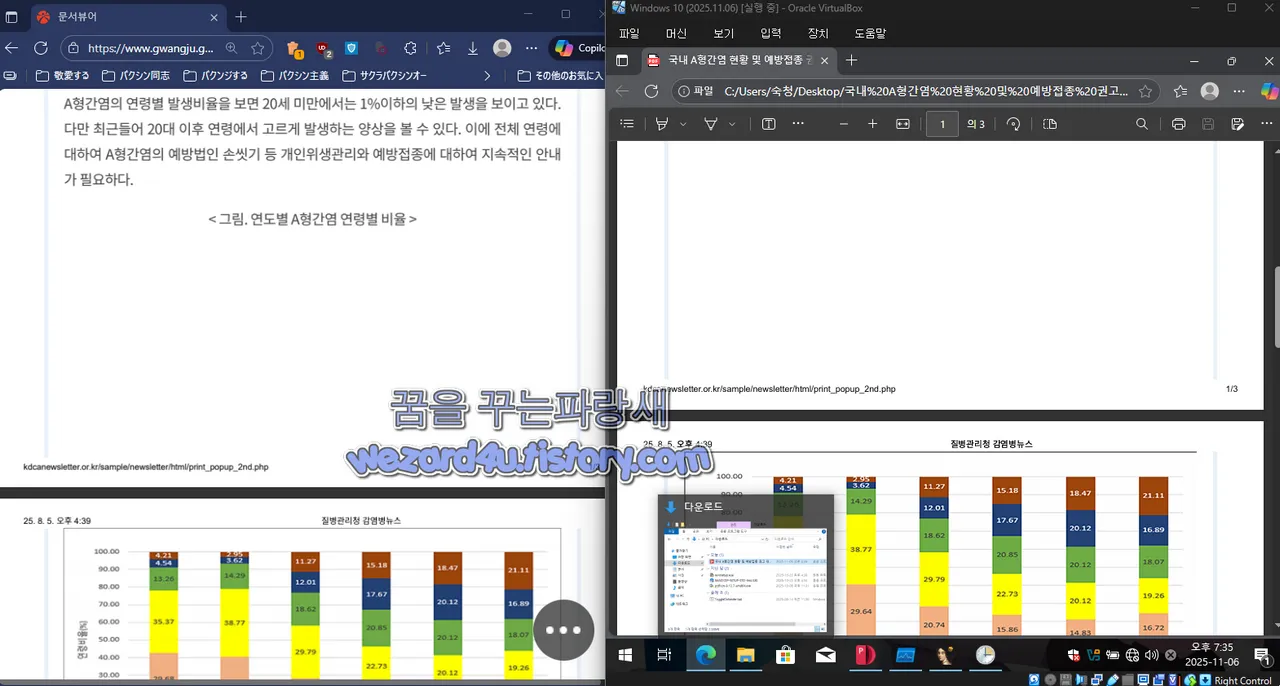Toggle page view in PDF toolbar
Image resolution: width=1280 pixels, height=686 pixels.
click(1049, 124)
